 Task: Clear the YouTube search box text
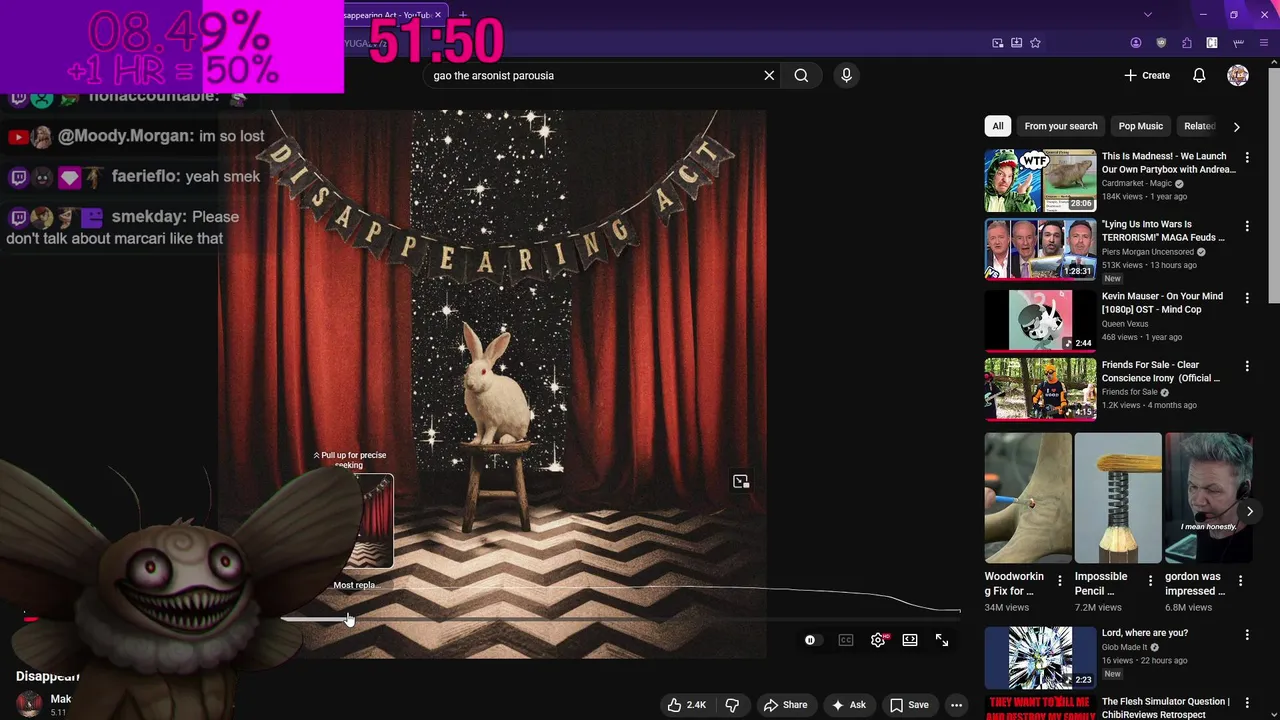769,75
